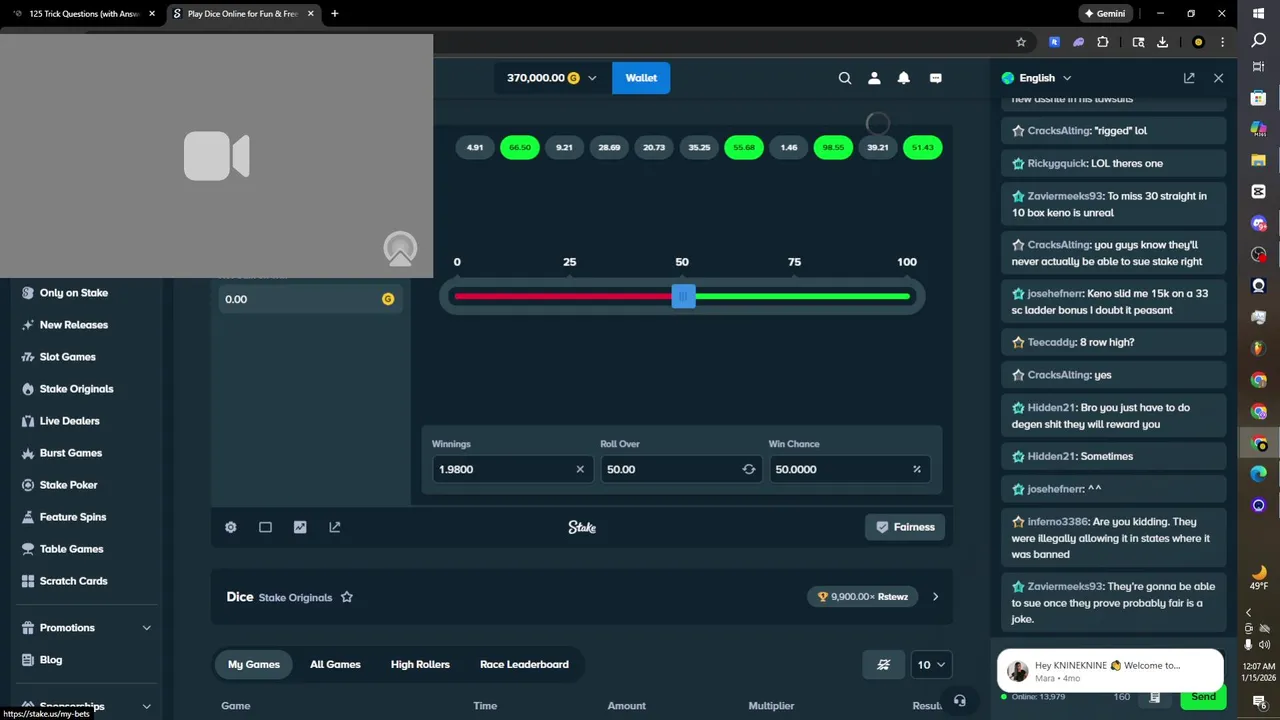The width and height of the screenshot is (1280, 720).
Task: Close the 125 Trick Questions tab
Action: click(x=152, y=14)
